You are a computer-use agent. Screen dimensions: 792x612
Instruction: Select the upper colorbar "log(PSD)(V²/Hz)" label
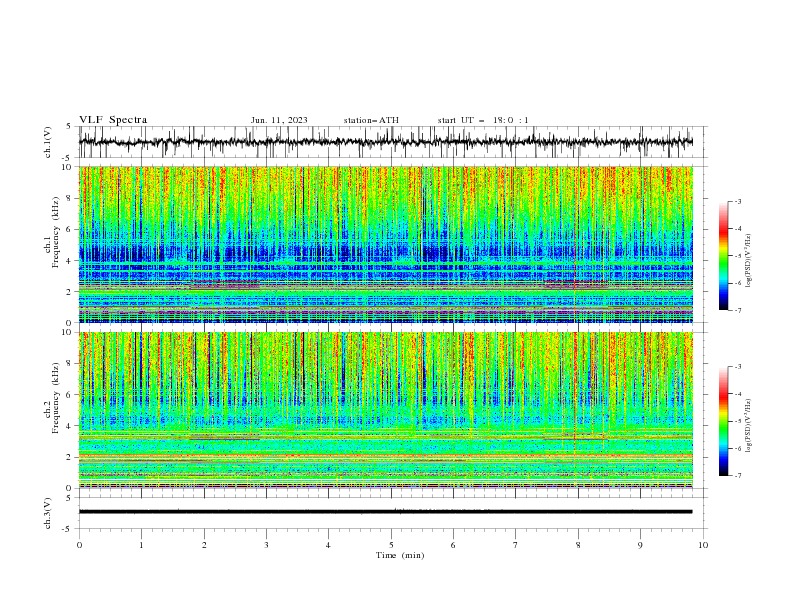click(749, 261)
